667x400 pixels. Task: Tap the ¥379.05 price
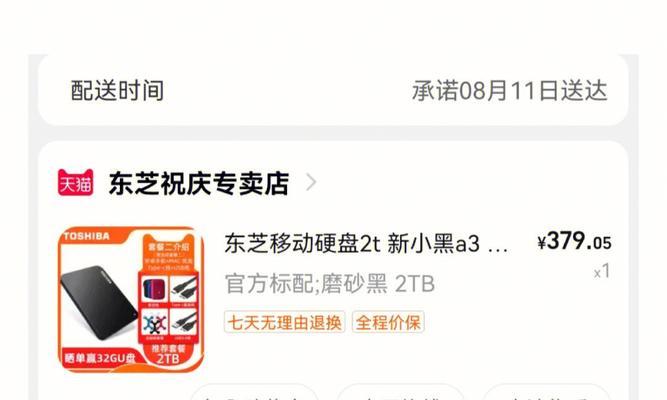coord(574,241)
